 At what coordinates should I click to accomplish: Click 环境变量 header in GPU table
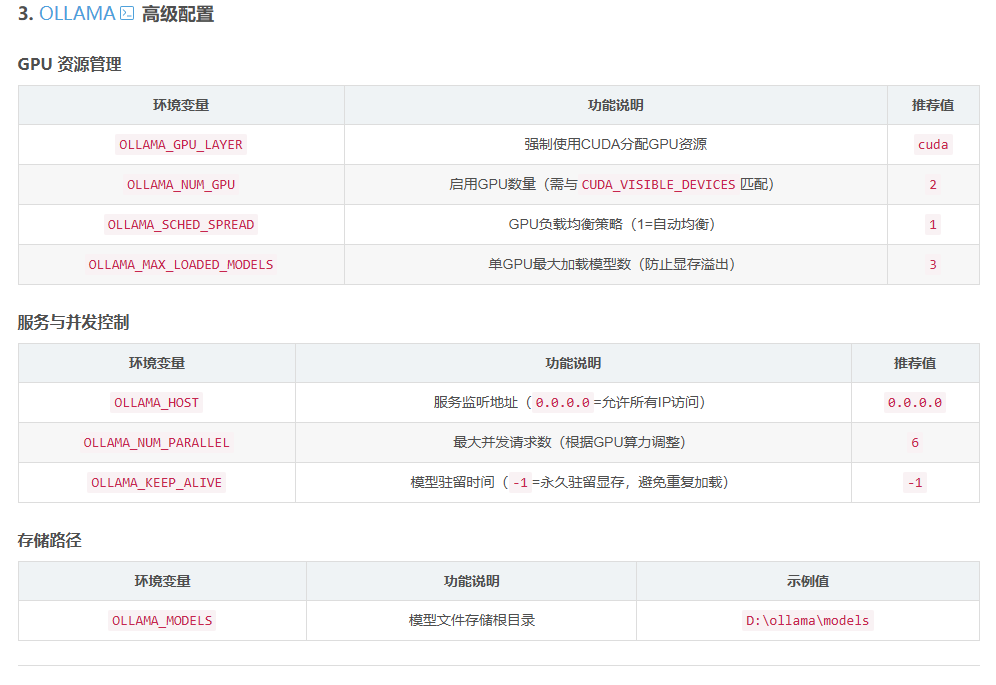pyautogui.click(x=181, y=105)
